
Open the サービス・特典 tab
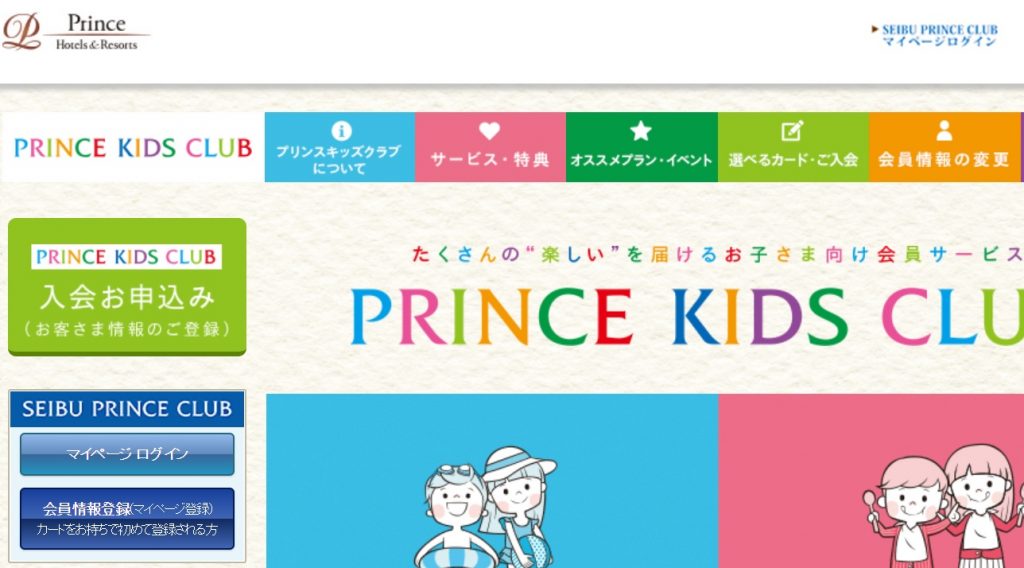coord(490,147)
